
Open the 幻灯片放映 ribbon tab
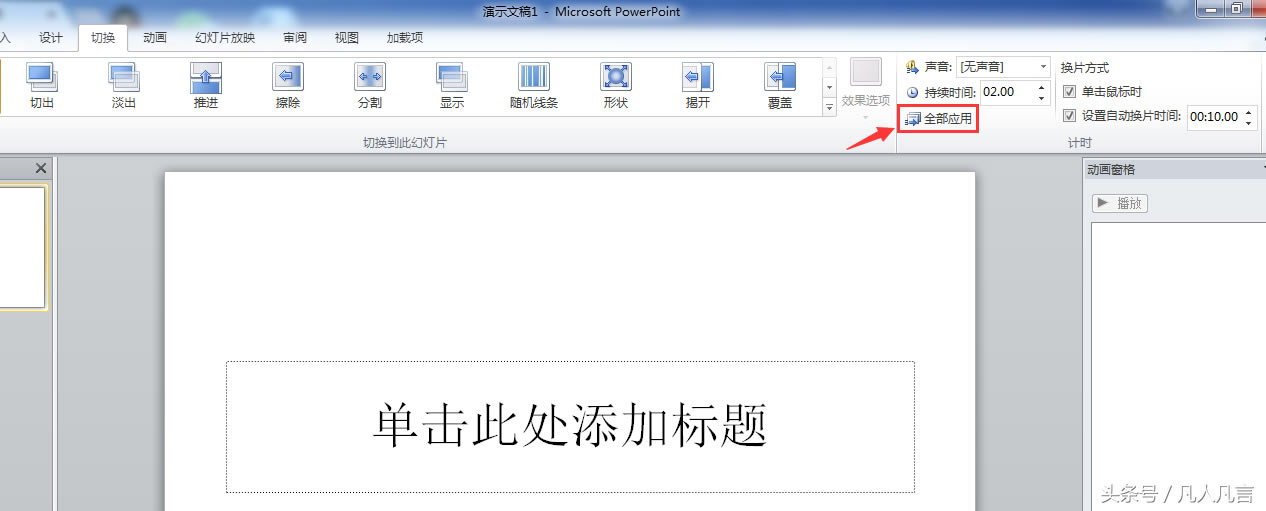[x=225, y=38]
